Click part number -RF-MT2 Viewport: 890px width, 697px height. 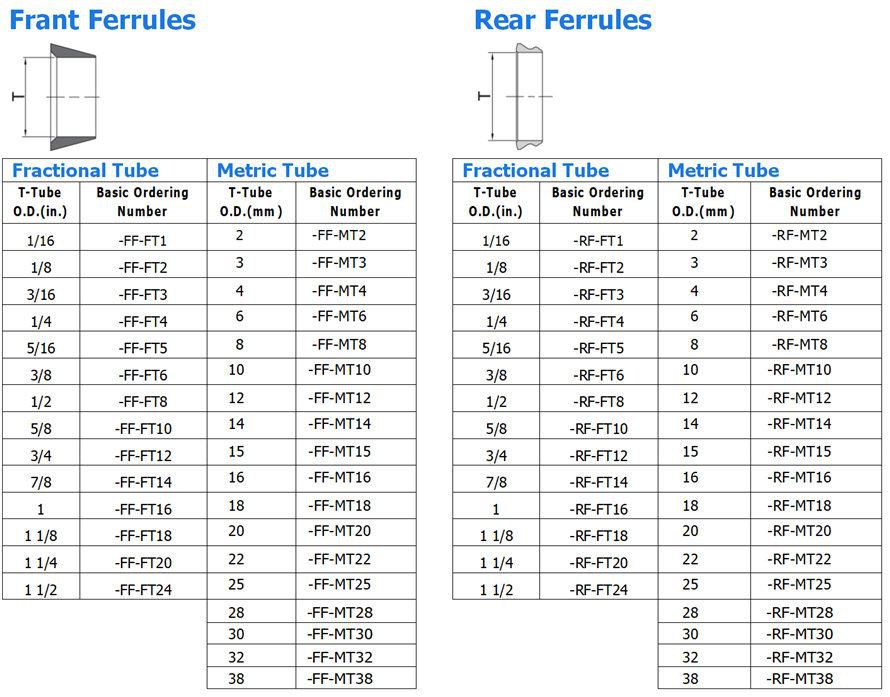(x=799, y=235)
